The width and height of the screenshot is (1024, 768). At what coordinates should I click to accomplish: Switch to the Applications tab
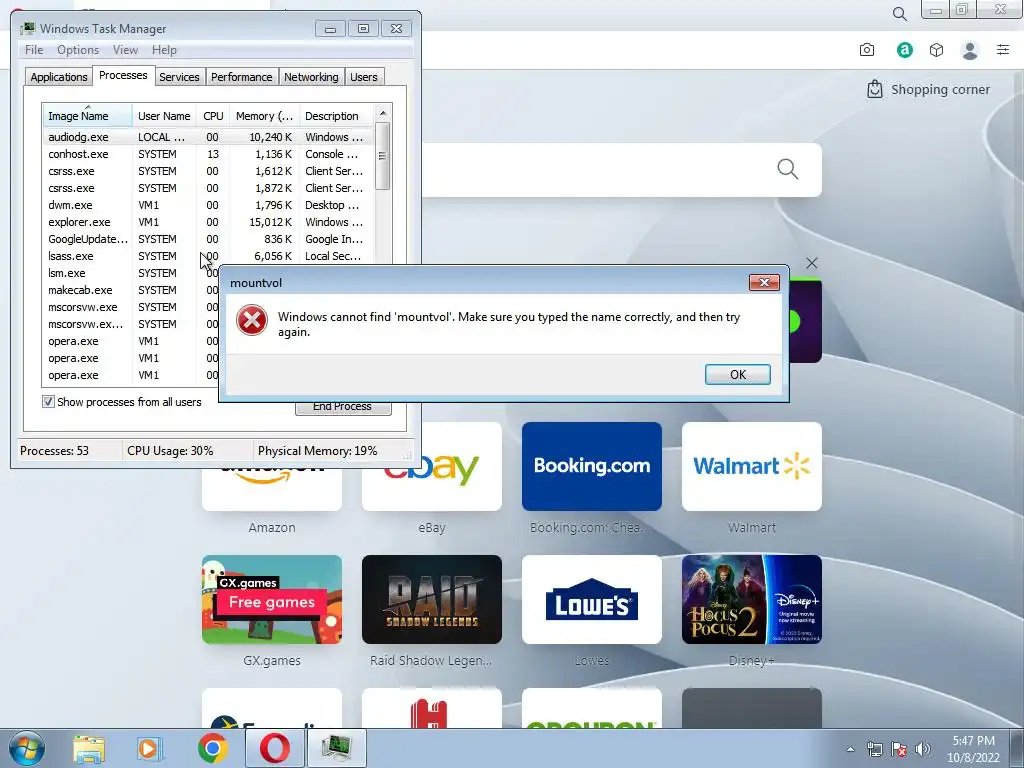pos(59,77)
